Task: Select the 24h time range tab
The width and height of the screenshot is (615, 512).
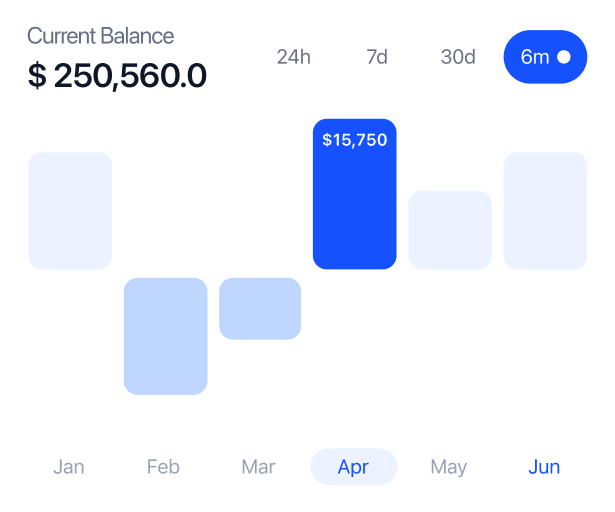Action: pos(293,57)
